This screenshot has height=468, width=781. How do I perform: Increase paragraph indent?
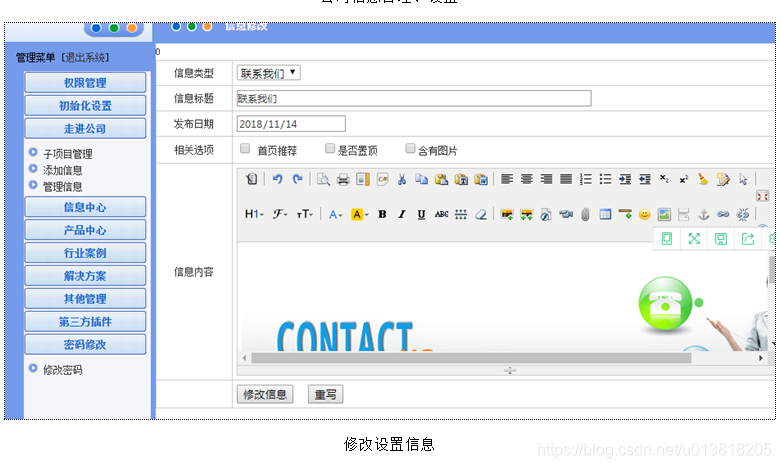pyautogui.click(x=625, y=179)
